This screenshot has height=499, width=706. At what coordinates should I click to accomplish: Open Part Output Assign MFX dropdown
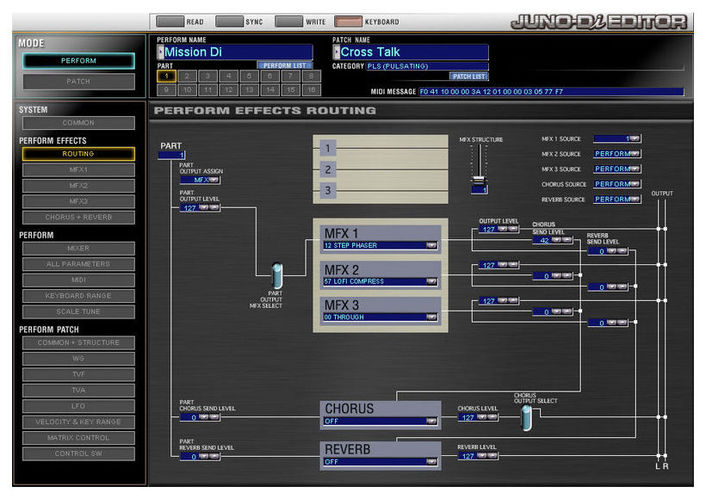pos(200,180)
